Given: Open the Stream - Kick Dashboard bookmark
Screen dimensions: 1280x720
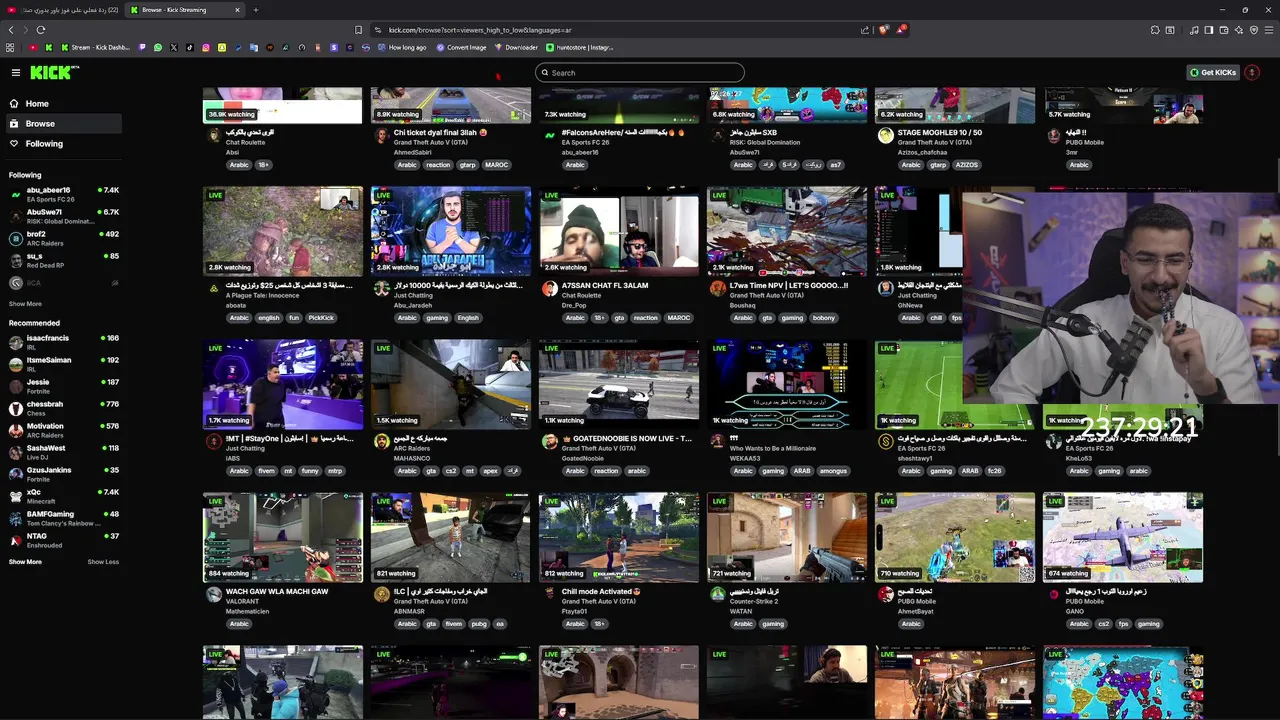Looking at the screenshot, I should pos(96,47).
